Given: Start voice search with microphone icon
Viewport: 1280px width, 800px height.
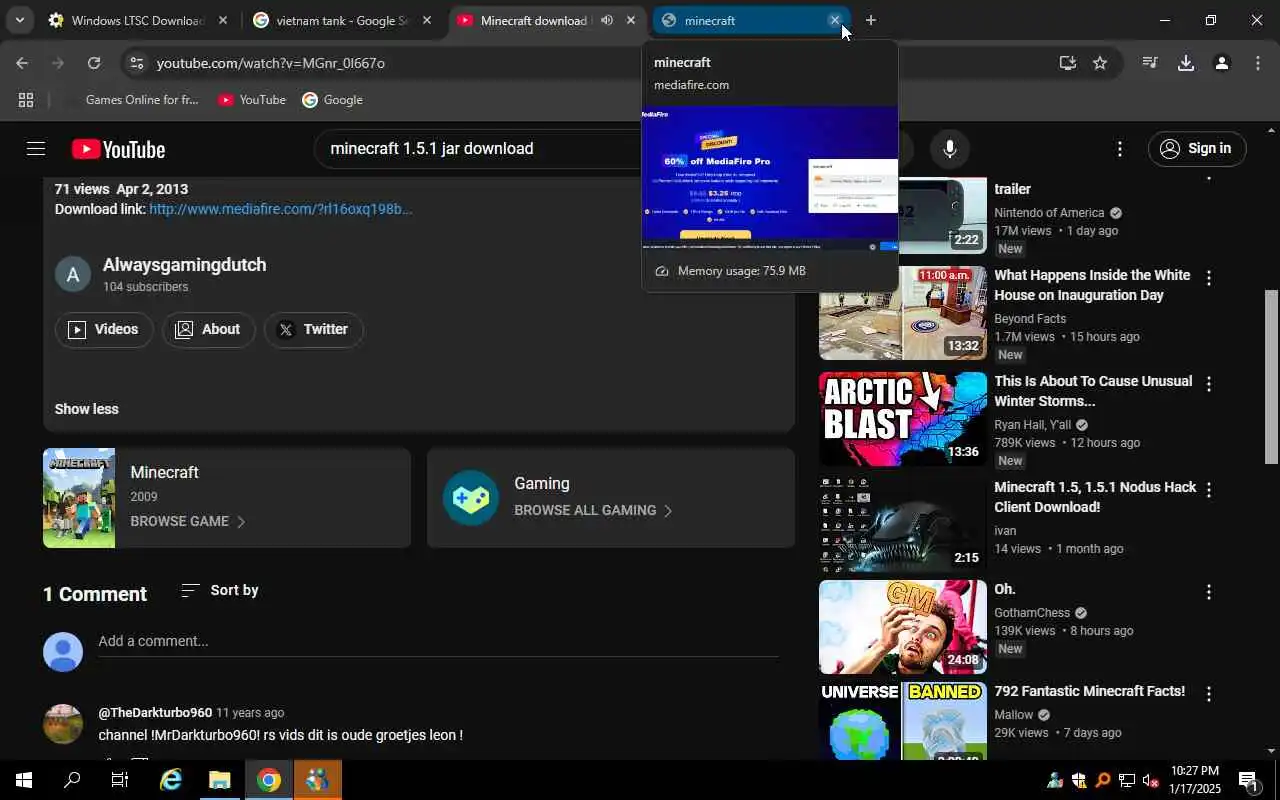Looking at the screenshot, I should tap(949, 149).
